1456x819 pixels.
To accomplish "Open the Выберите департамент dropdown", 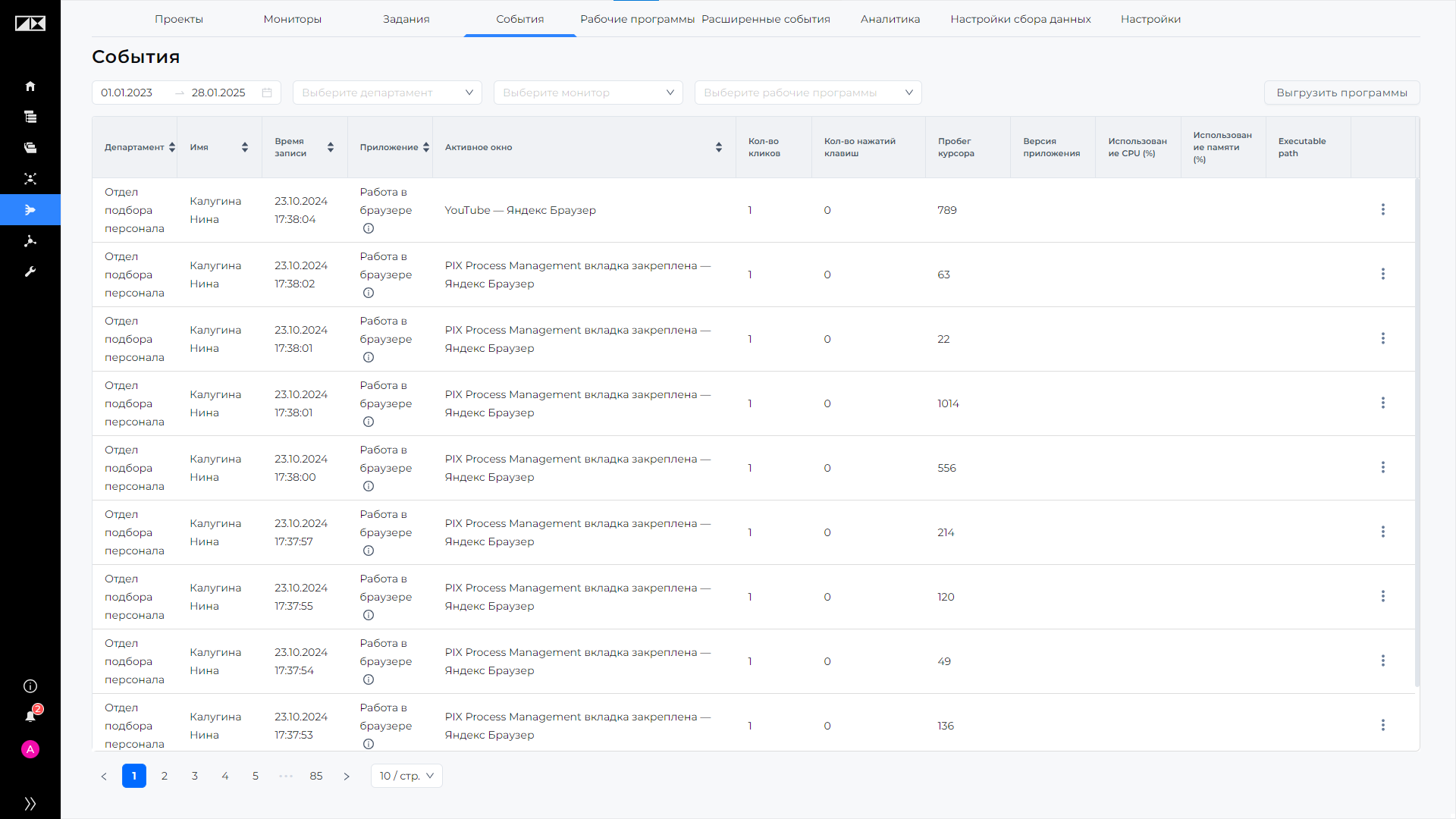I will pos(388,93).
